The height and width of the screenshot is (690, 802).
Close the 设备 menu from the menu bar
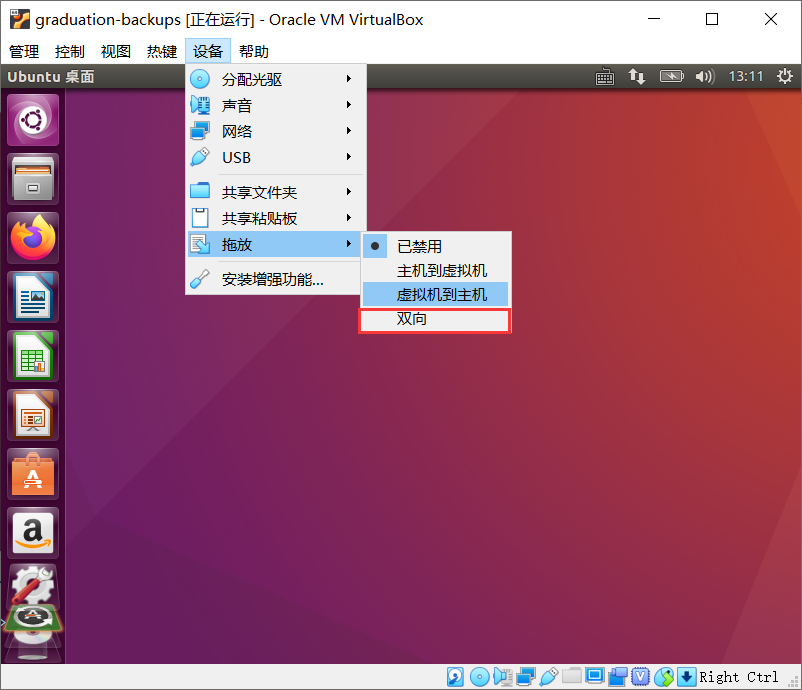coord(208,51)
